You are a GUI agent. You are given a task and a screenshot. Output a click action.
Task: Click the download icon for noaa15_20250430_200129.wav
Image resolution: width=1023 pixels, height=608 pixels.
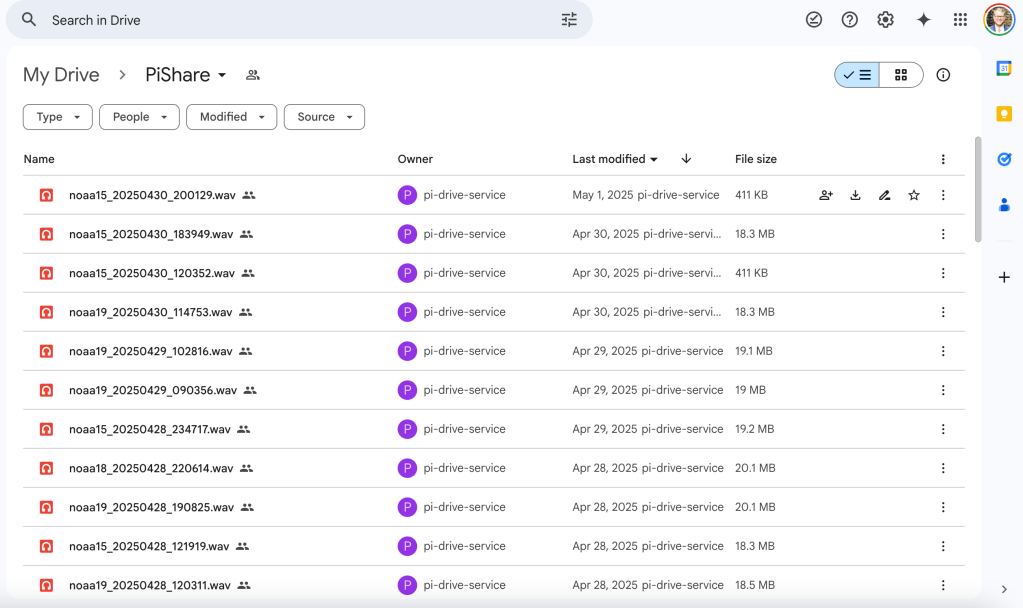pos(855,195)
